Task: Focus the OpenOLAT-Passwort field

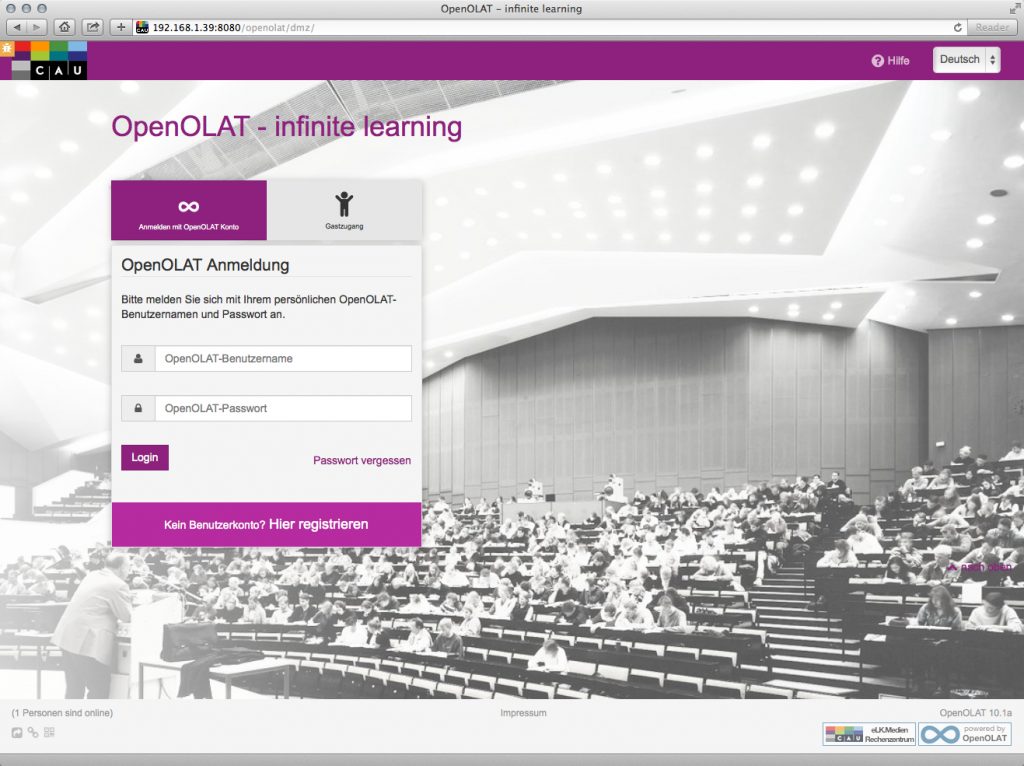Action: [282, 409]
